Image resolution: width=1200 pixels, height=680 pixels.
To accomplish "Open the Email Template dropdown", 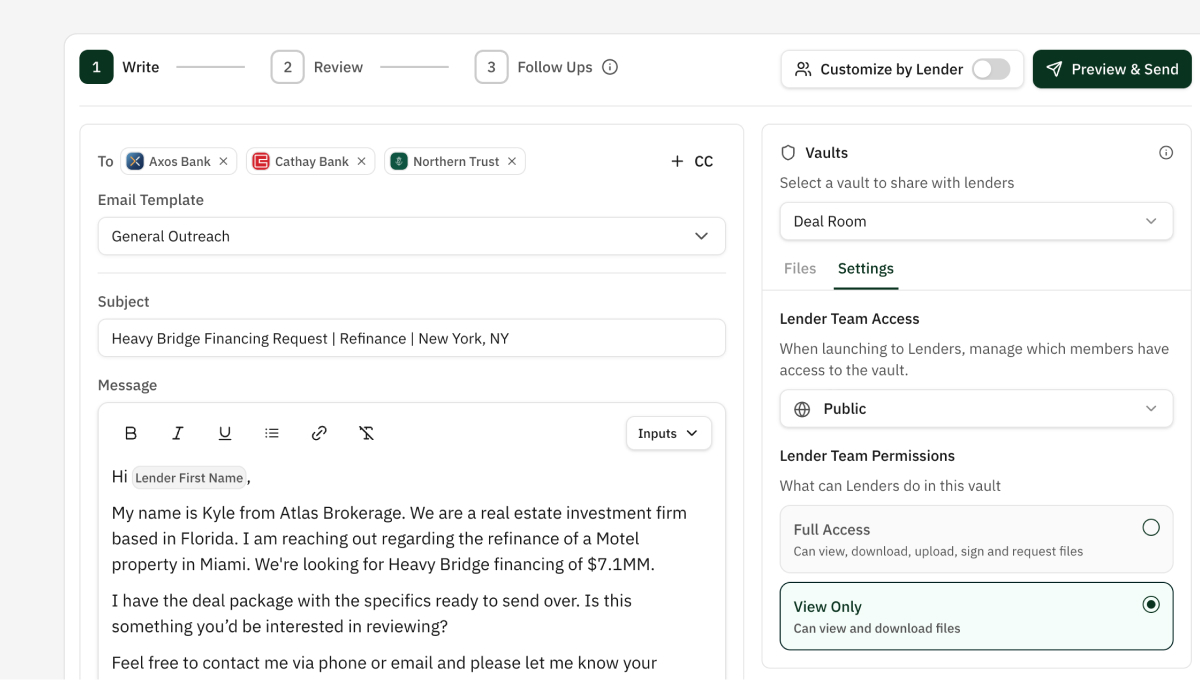I will (411, 236).
